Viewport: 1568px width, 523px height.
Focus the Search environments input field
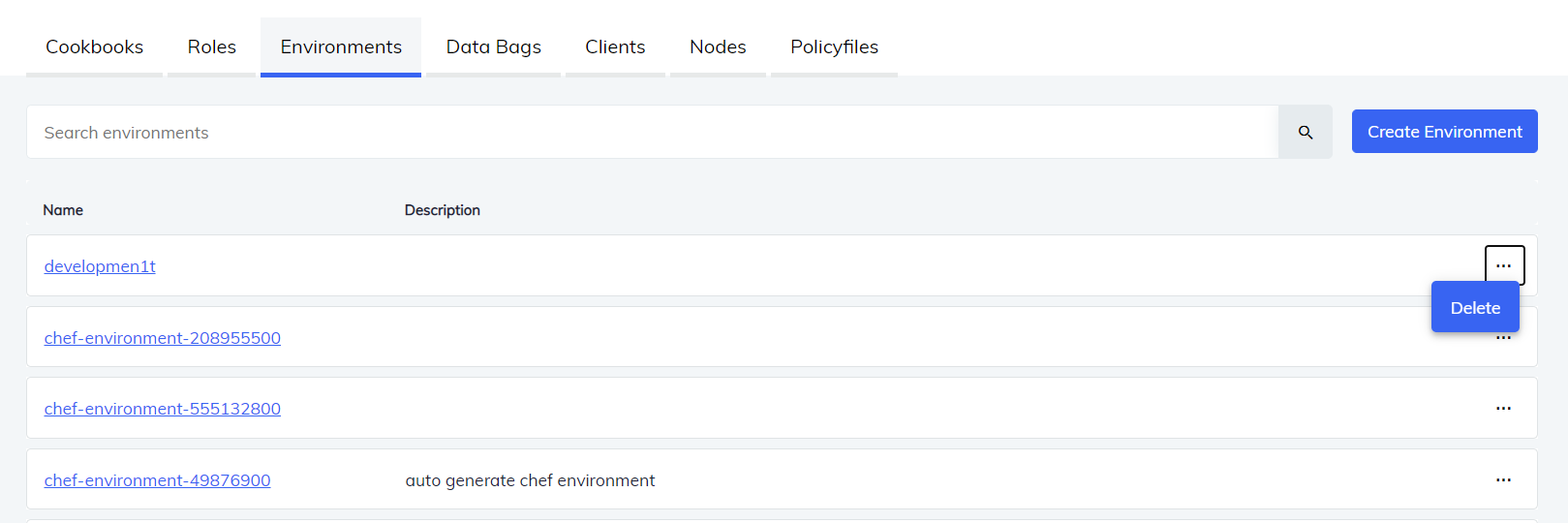click(651, 133)
